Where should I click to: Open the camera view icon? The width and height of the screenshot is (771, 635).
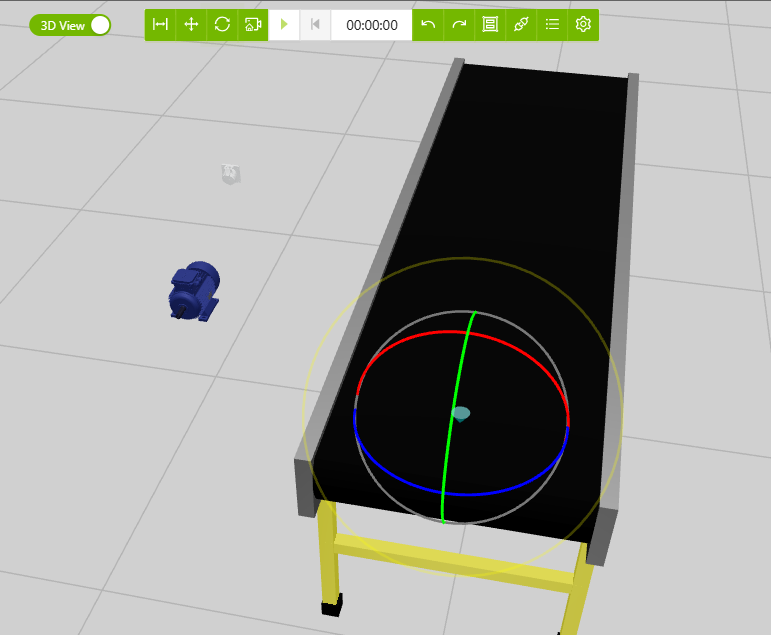[x=253, y=25]
